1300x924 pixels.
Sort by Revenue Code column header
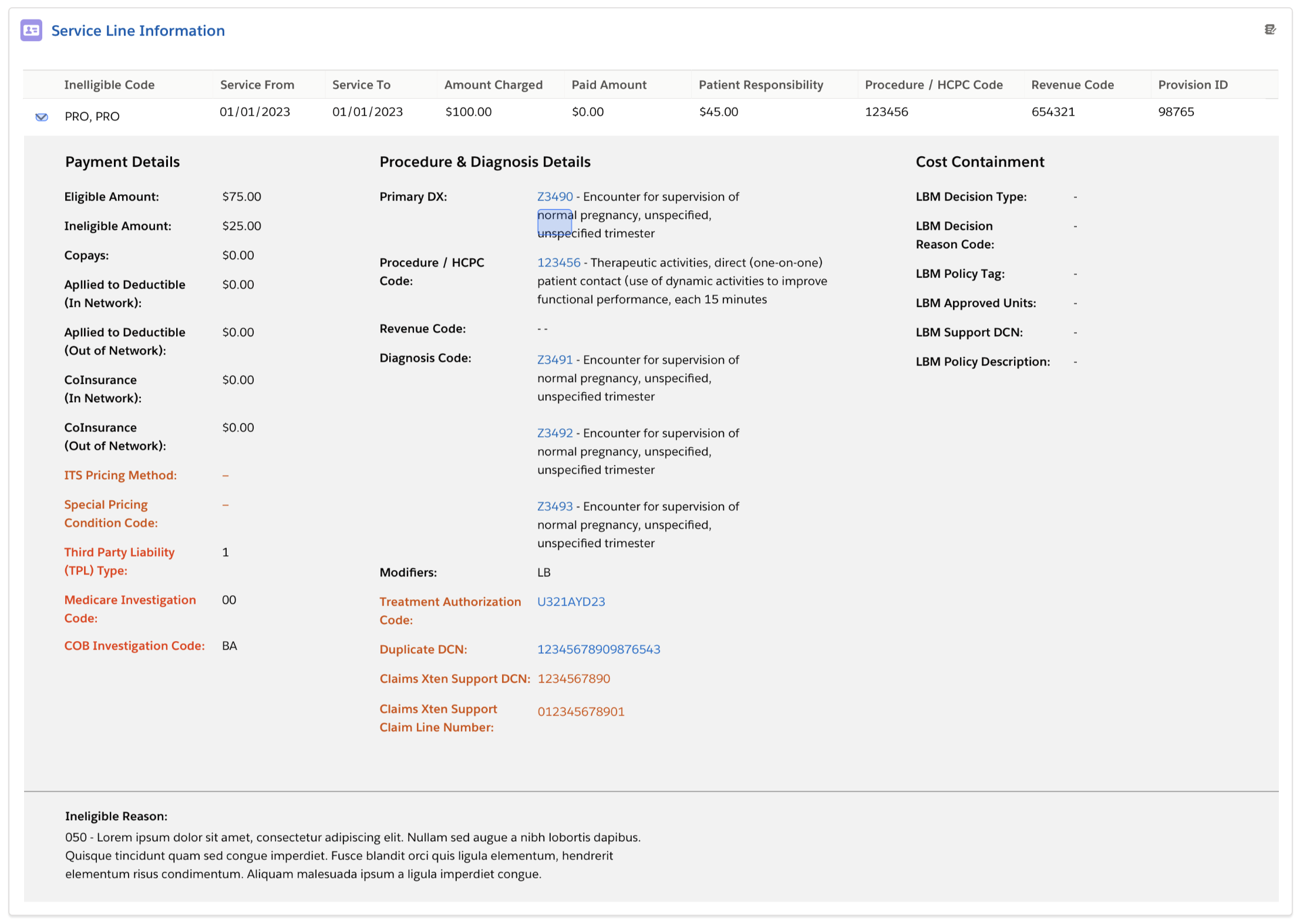[1072, 85]
